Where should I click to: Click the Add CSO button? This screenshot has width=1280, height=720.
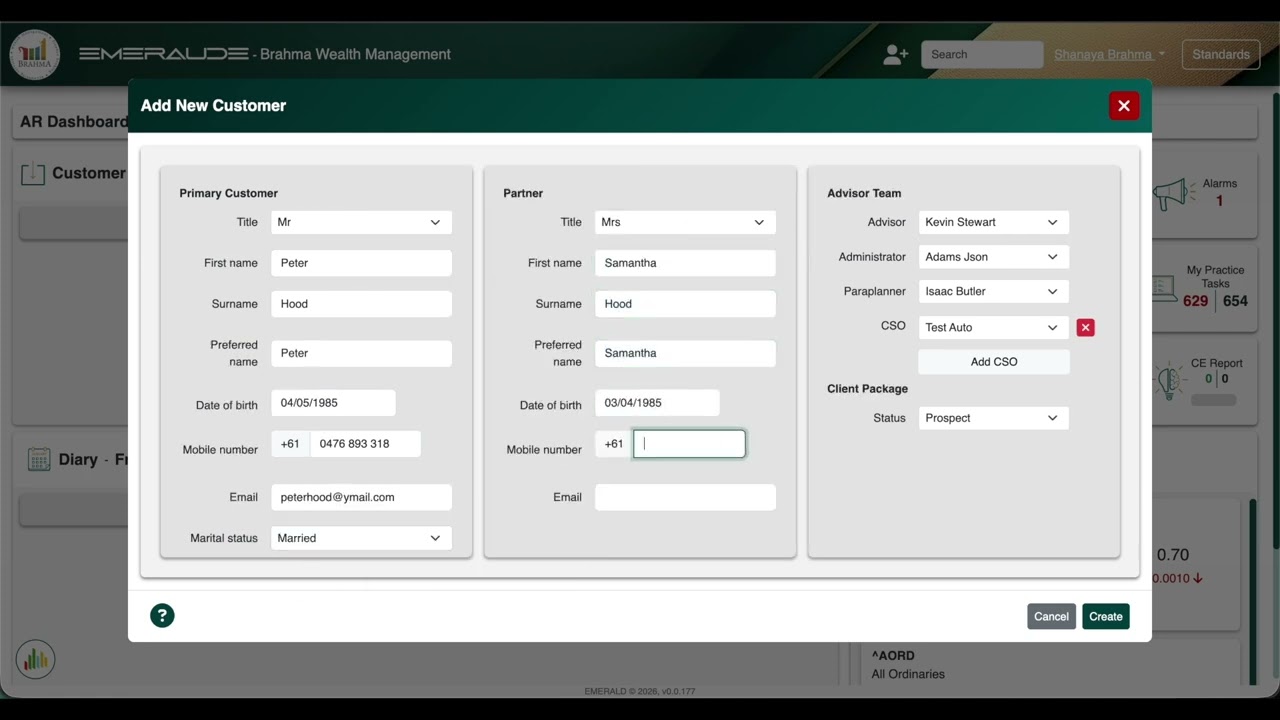coord(994,362)
